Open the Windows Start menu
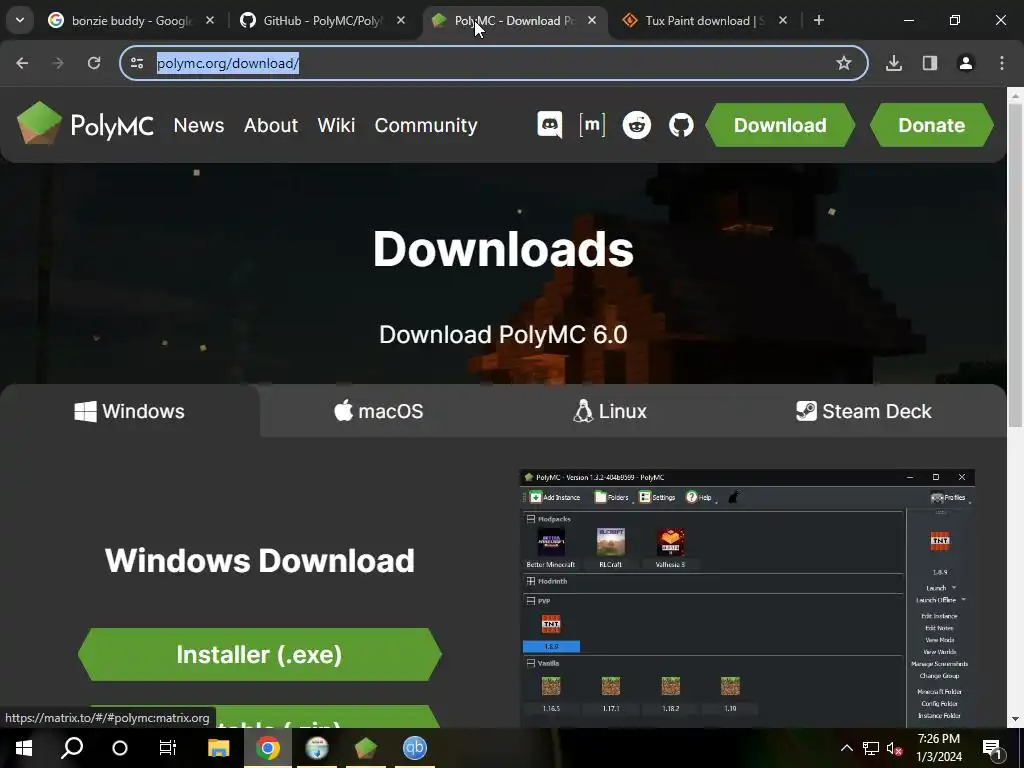 [24, 747]
